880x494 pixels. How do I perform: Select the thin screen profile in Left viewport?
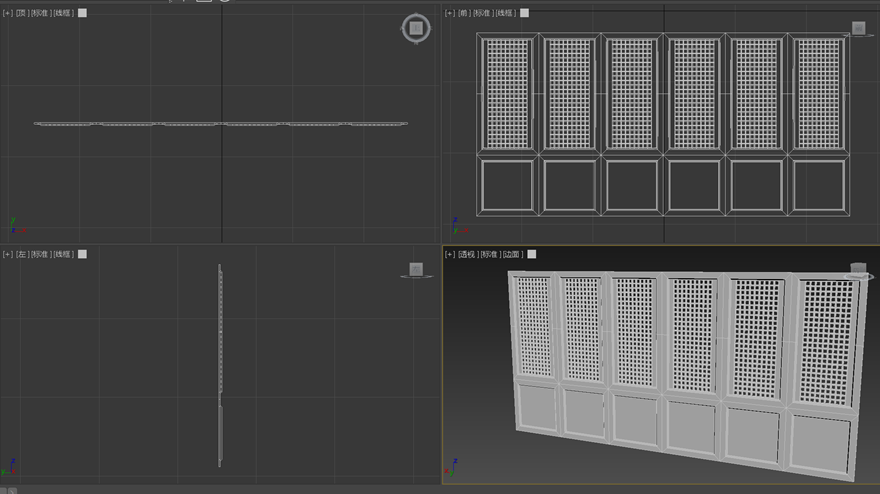pyautogui.click(x=220, y=360)
